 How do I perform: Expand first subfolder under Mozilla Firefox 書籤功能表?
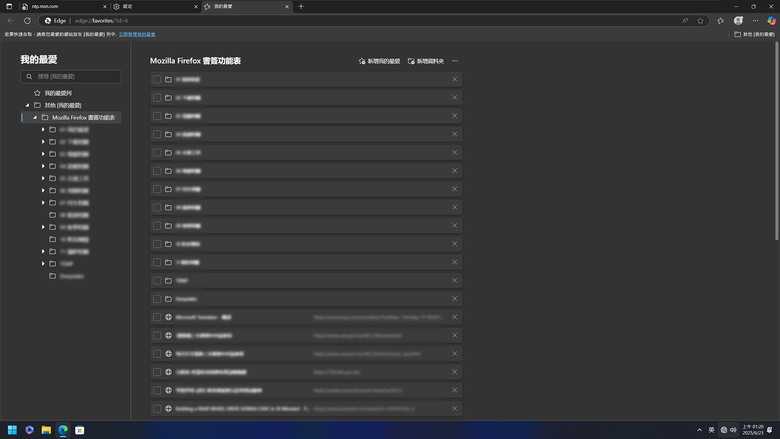point(43,130)
